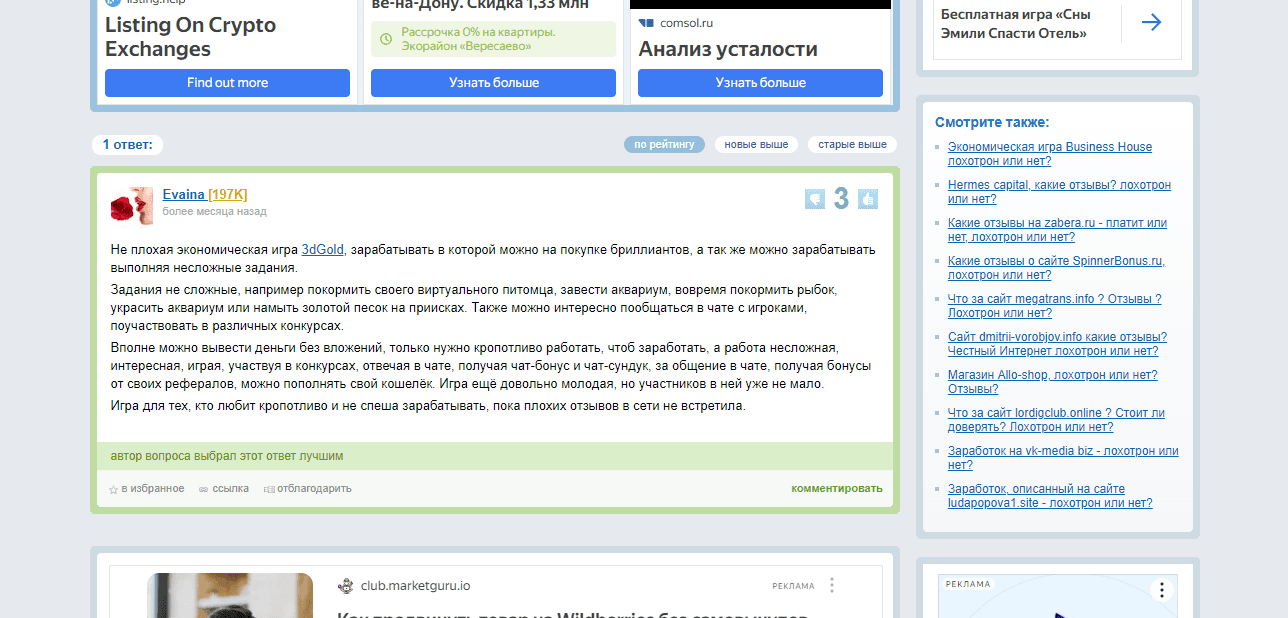The width and height of the screenshot is (1288, 618).
Task: Click 'Узнать больше' under Анализ усталости
Action: pos(760,83)
